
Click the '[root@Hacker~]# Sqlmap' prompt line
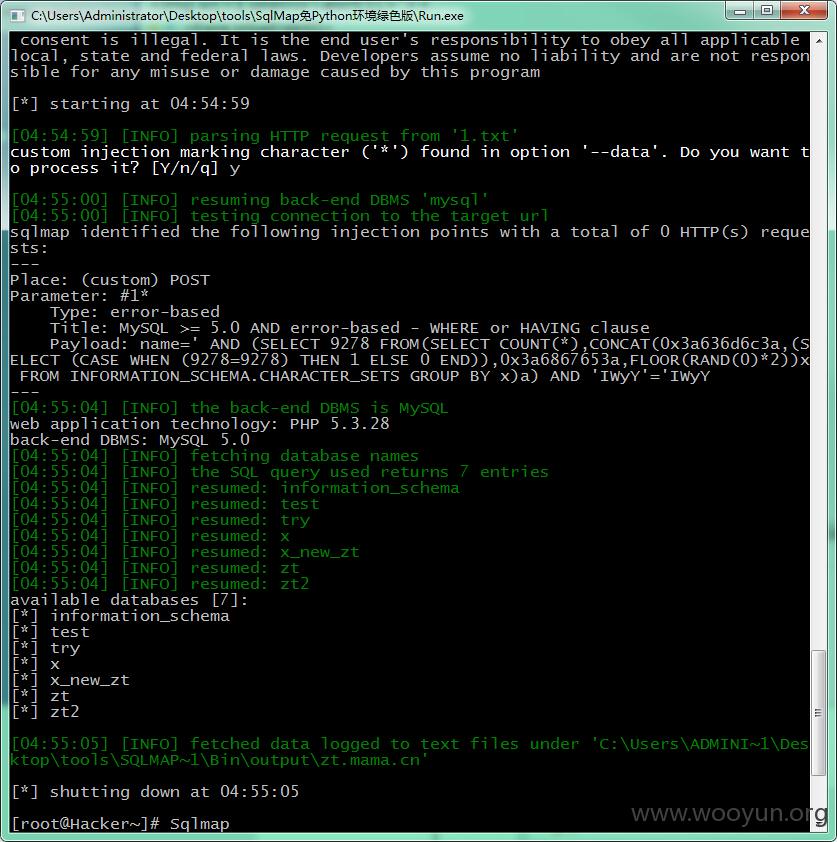[x=120, y=824]
